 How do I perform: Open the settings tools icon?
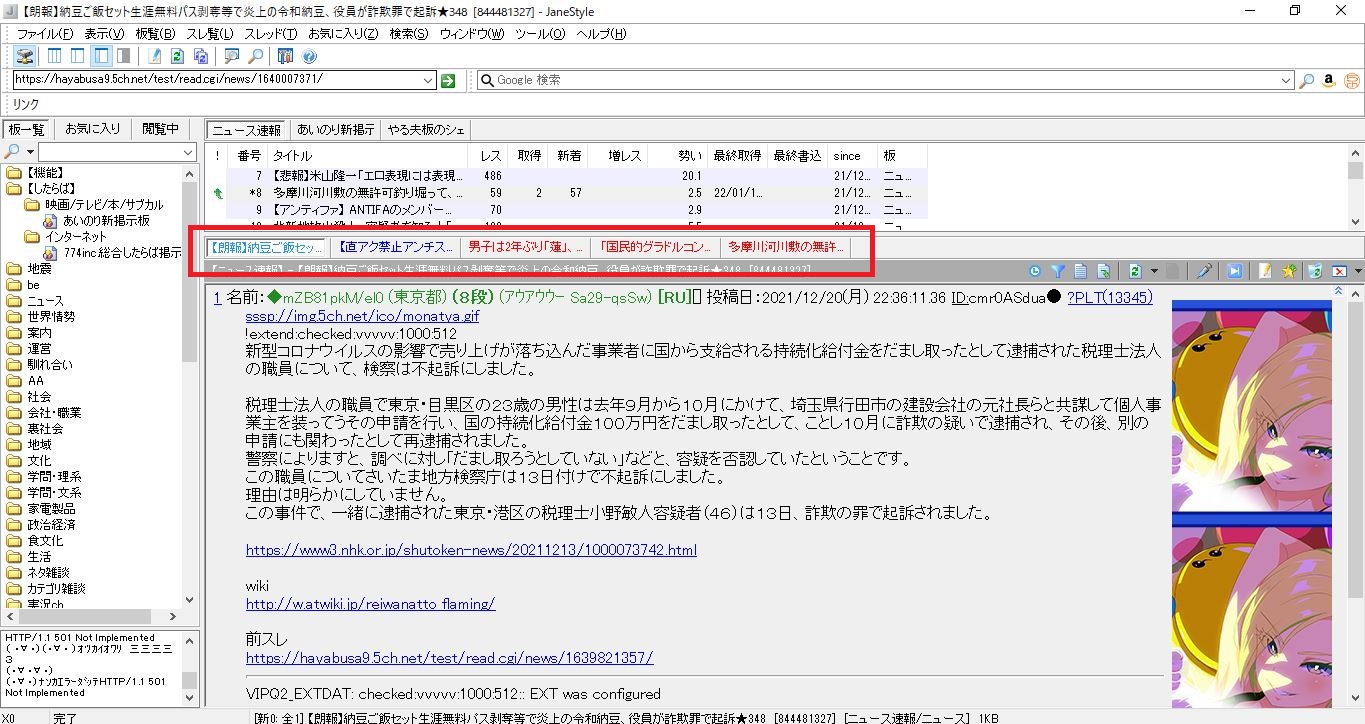(x=285, y=56)
